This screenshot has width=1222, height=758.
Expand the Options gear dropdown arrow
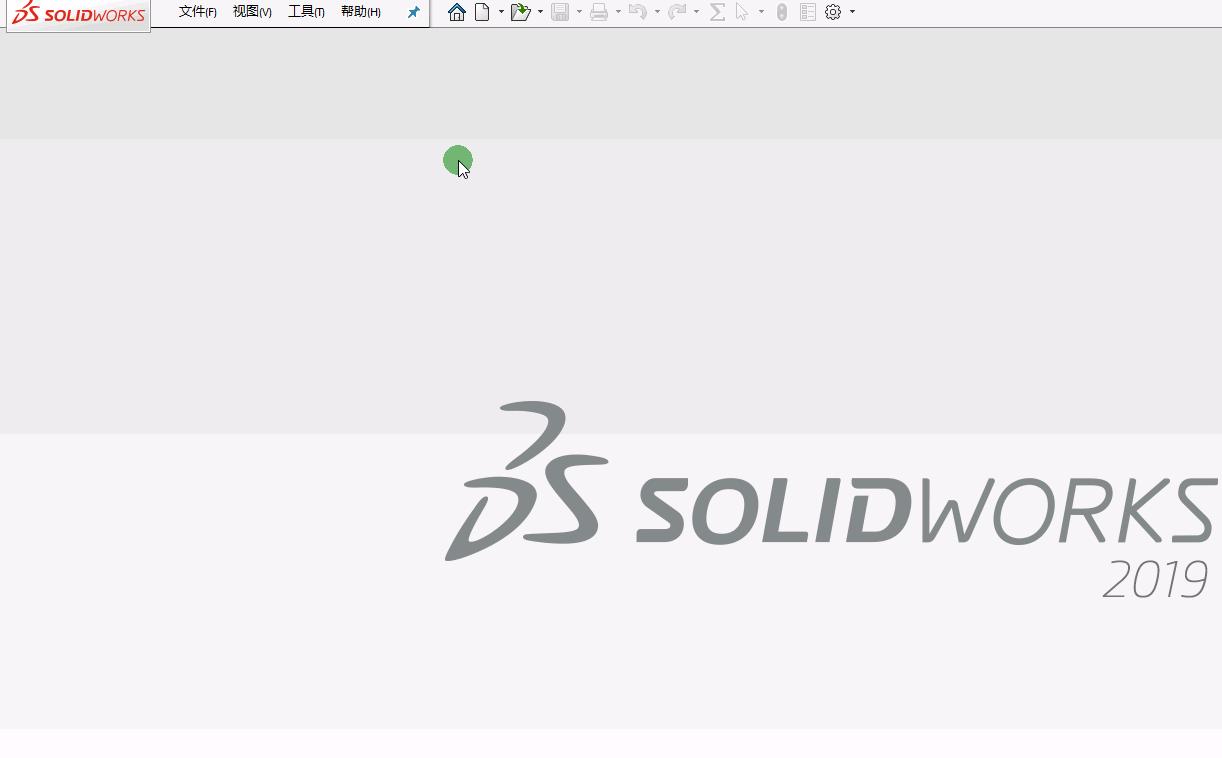point(852,12)
